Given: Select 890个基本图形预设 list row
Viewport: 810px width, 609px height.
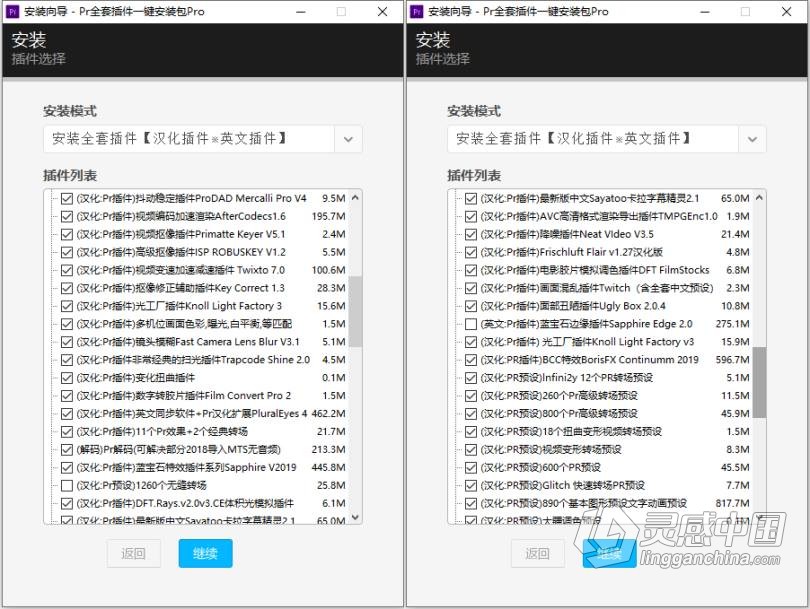Looking at the screenshot, I should click(x=608, y=503).
